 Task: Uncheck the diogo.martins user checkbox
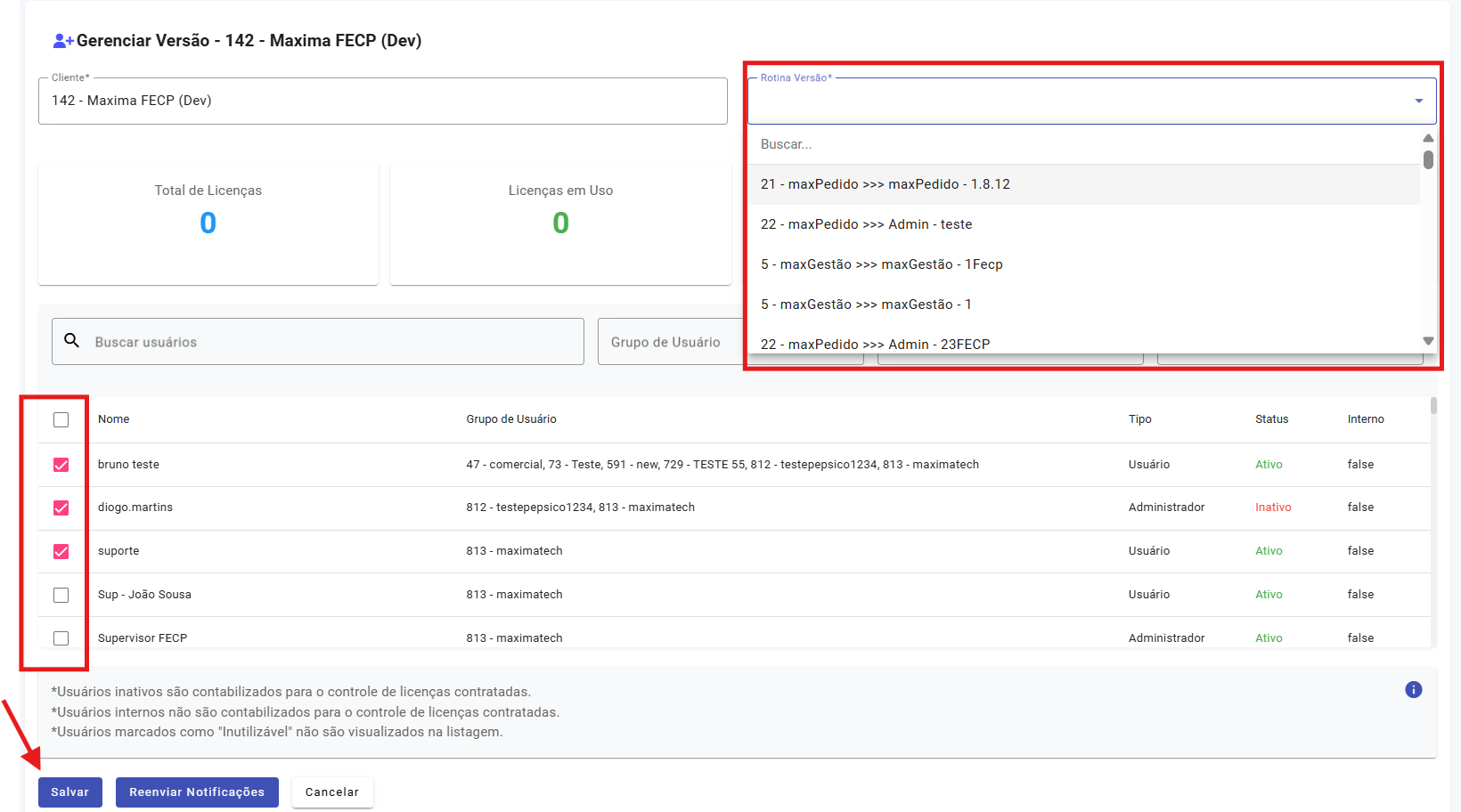[x=61, y=507]
